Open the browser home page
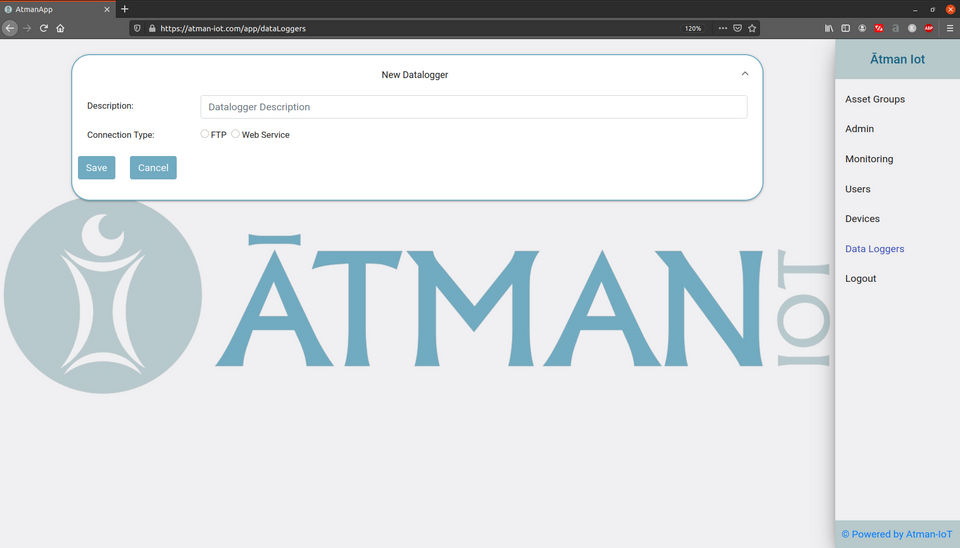 [x=60, y=28]
